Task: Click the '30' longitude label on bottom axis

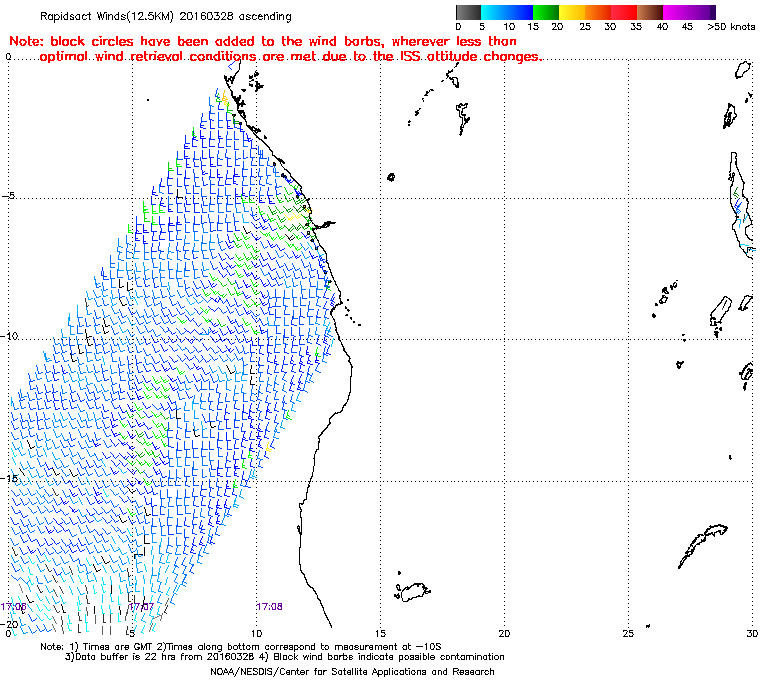Action: (752, 633)
